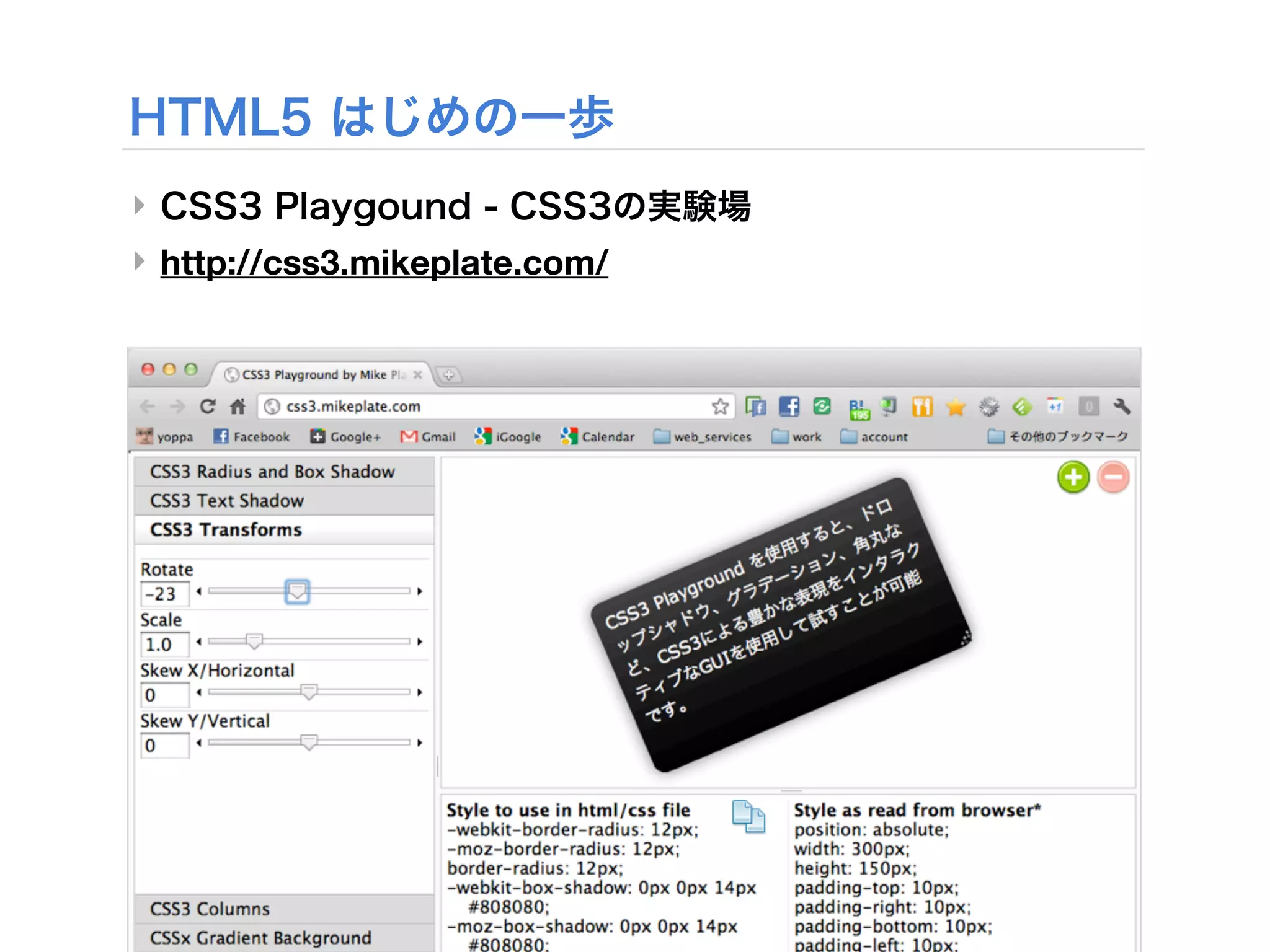Viewport: 1270px width, 952px height.
Task: Click the gray 0 counter extension icon
Action: click(x=1088, y=407)
